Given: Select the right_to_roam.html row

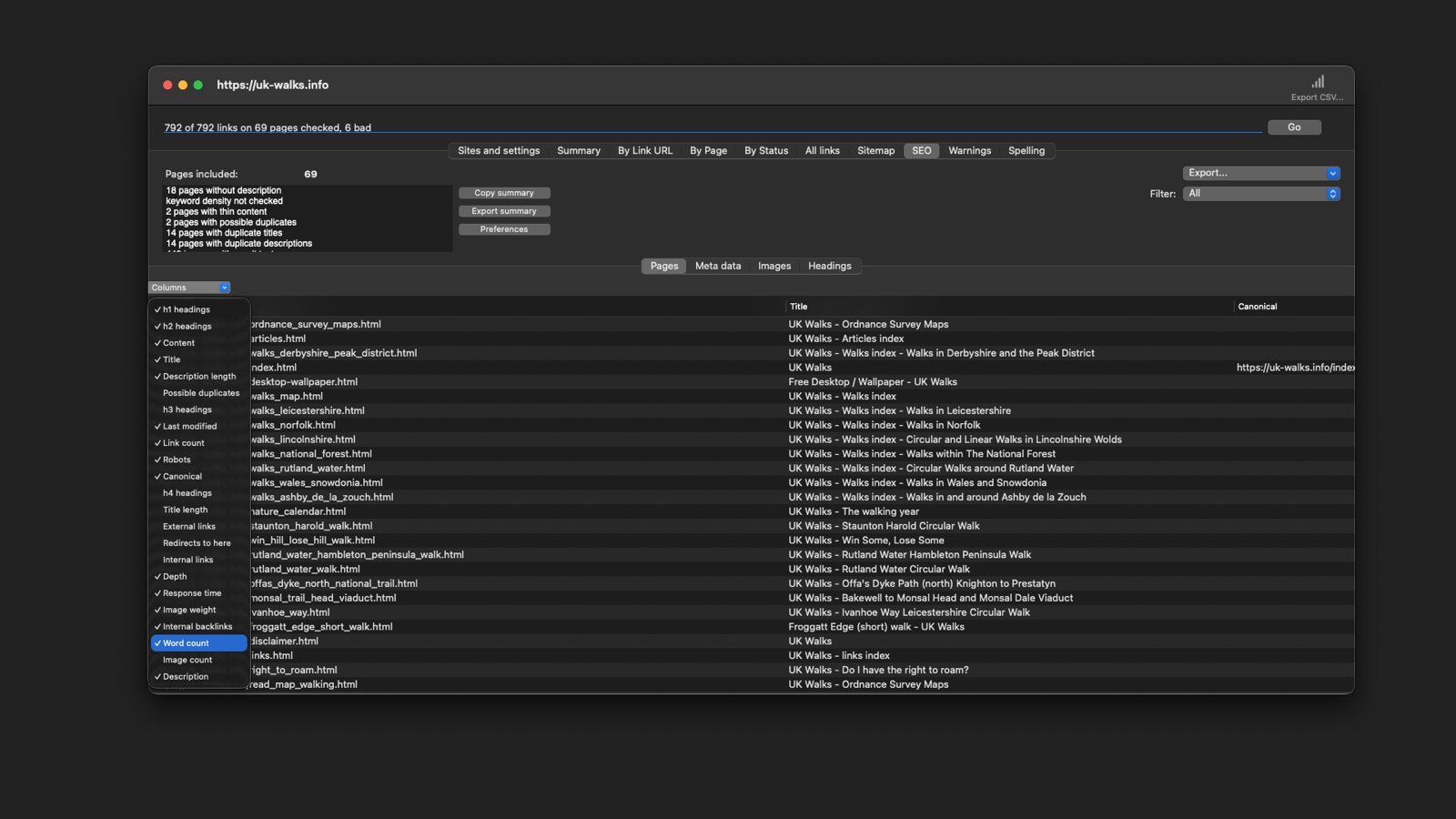Looking at the screenshot, I should pos(752,670).
